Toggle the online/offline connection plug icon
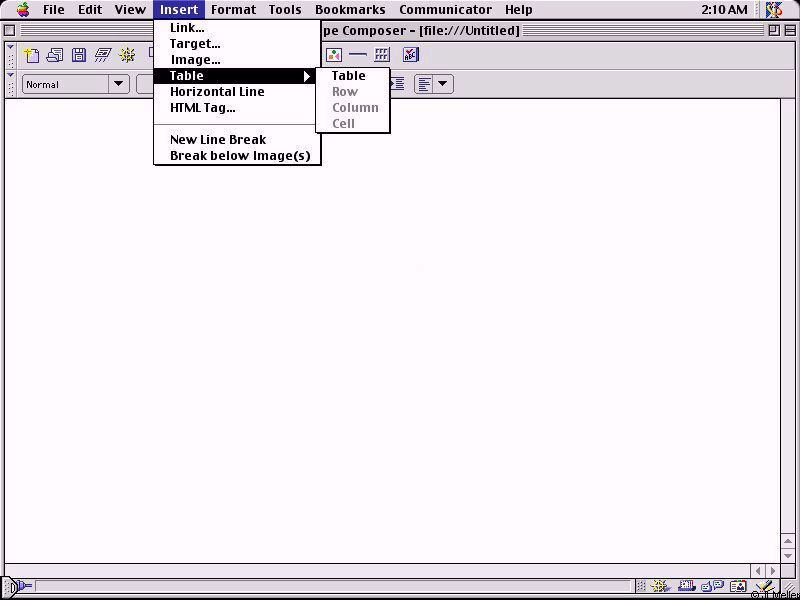This screenshot has width=800, height=600. pyautogui.click(x=19, y=587)
